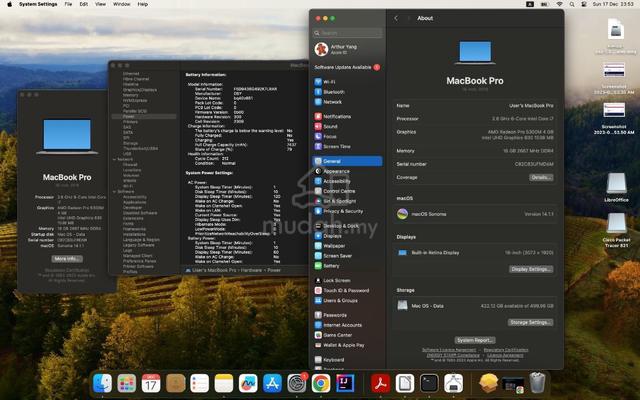Open Cisco Packet Tracer desktop icon
Screen dimensions: 640x400
tap(616, 230)
